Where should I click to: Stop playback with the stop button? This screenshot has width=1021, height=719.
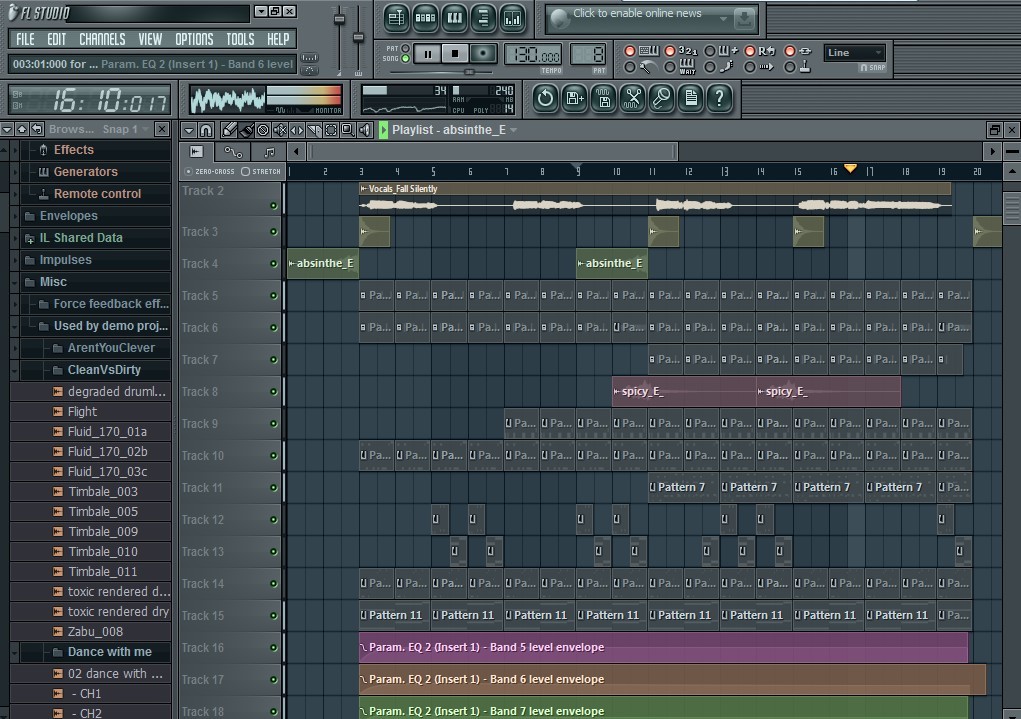click(455, 54)
